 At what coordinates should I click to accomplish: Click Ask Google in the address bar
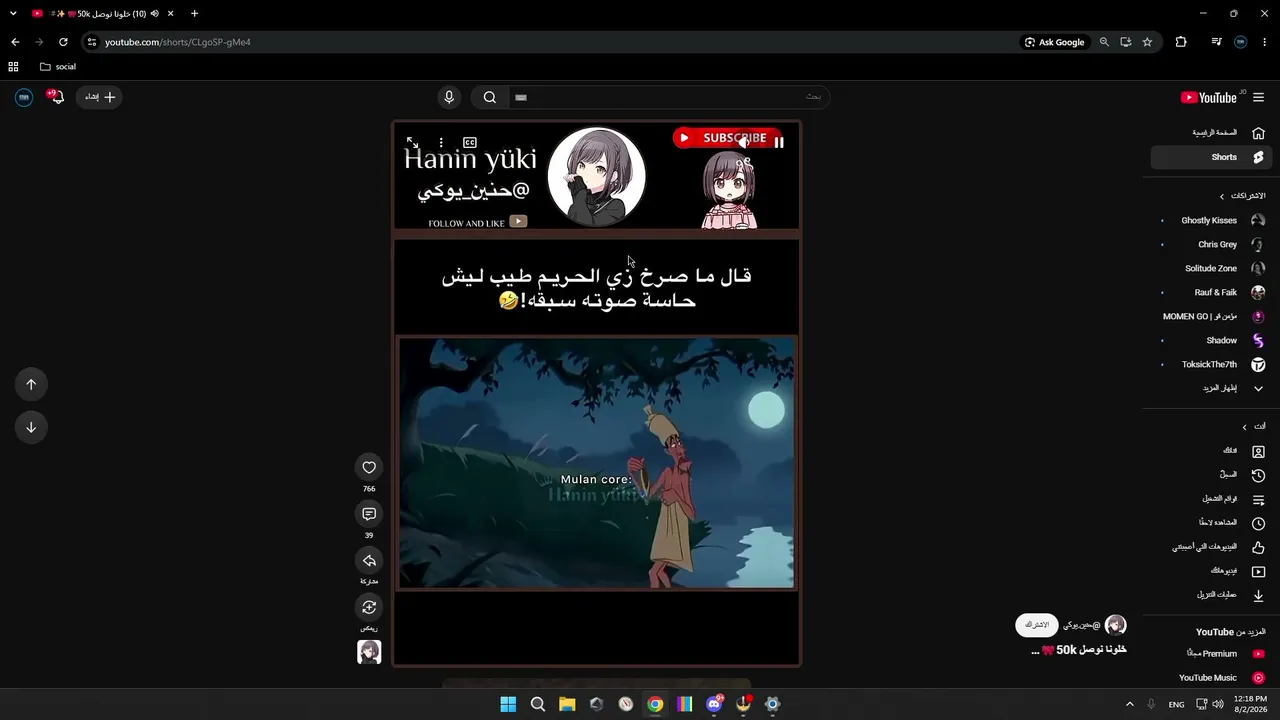[x=1054, y=42]
